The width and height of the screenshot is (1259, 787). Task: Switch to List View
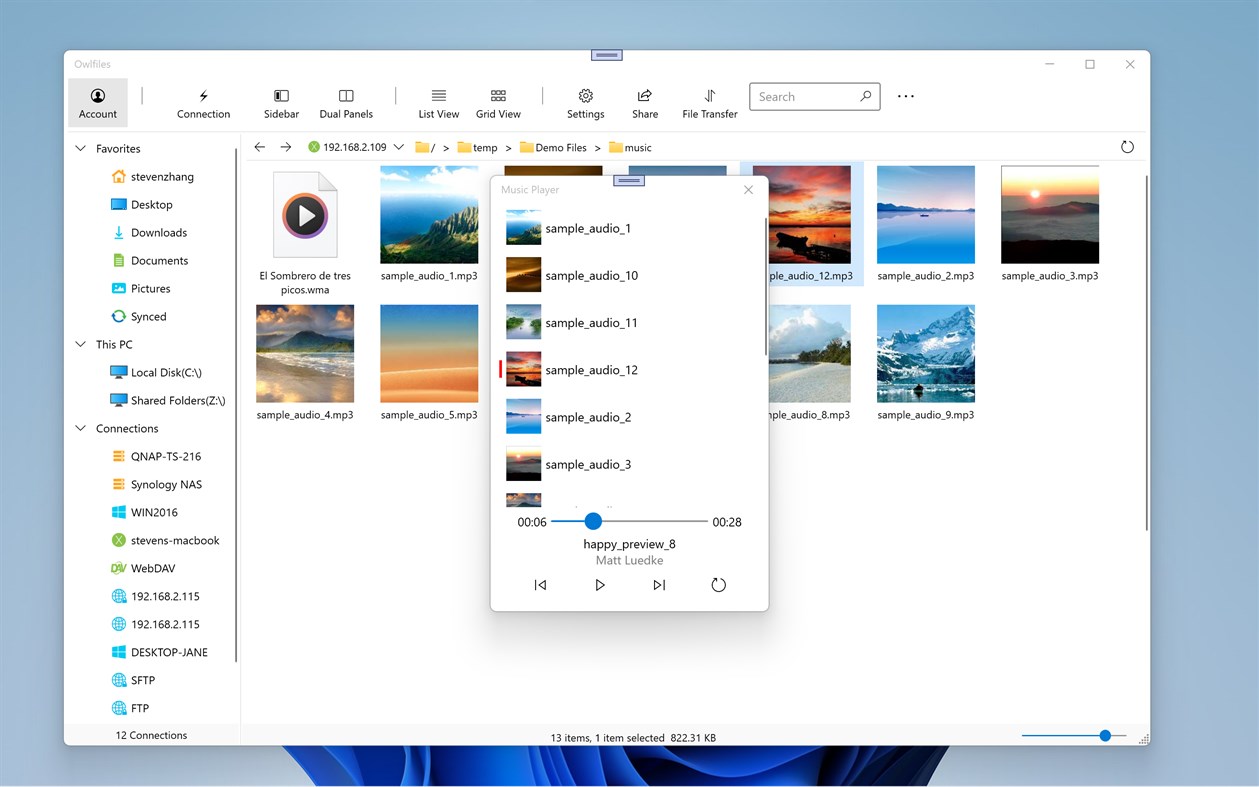point(438,101)
